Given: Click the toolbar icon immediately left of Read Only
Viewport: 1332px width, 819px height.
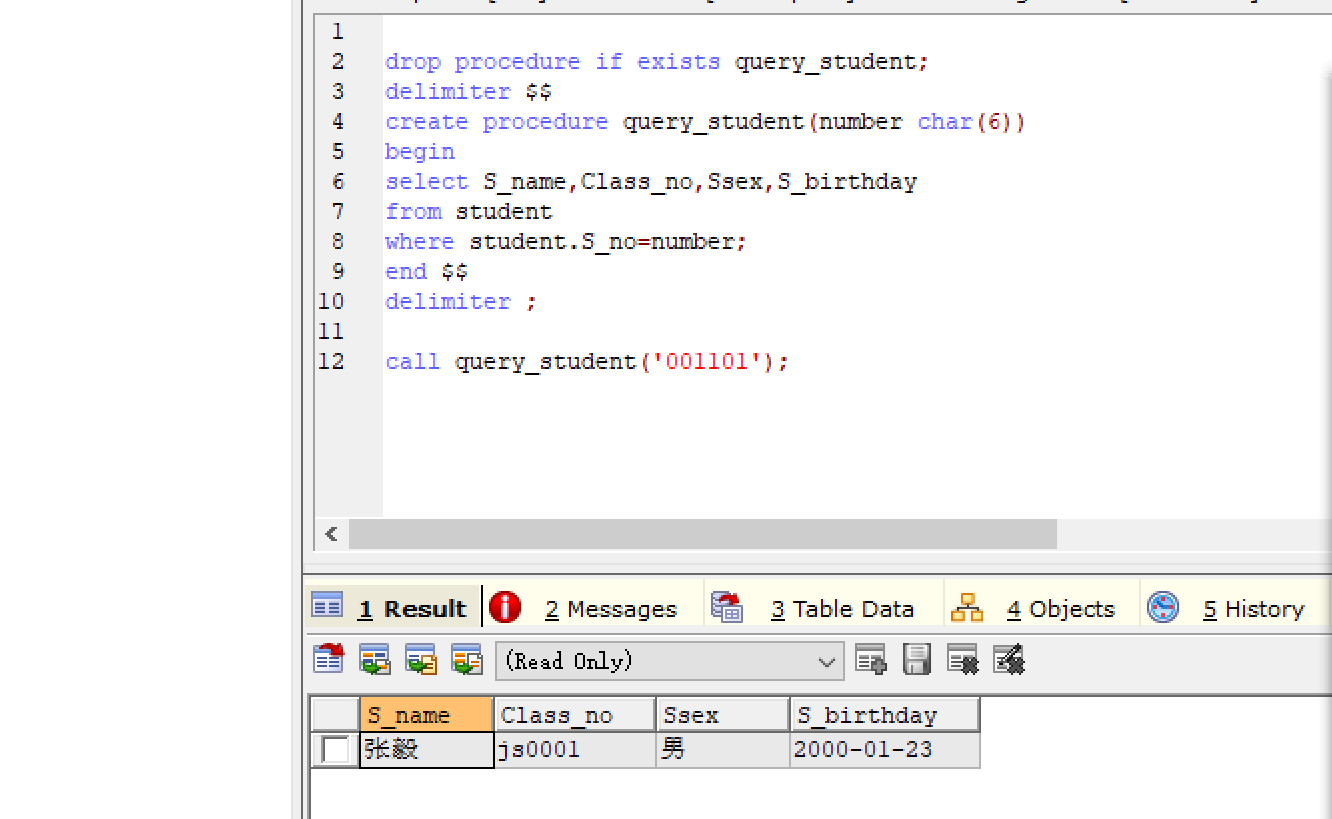Looking at the screenshot, I should [x=467, y=660].
